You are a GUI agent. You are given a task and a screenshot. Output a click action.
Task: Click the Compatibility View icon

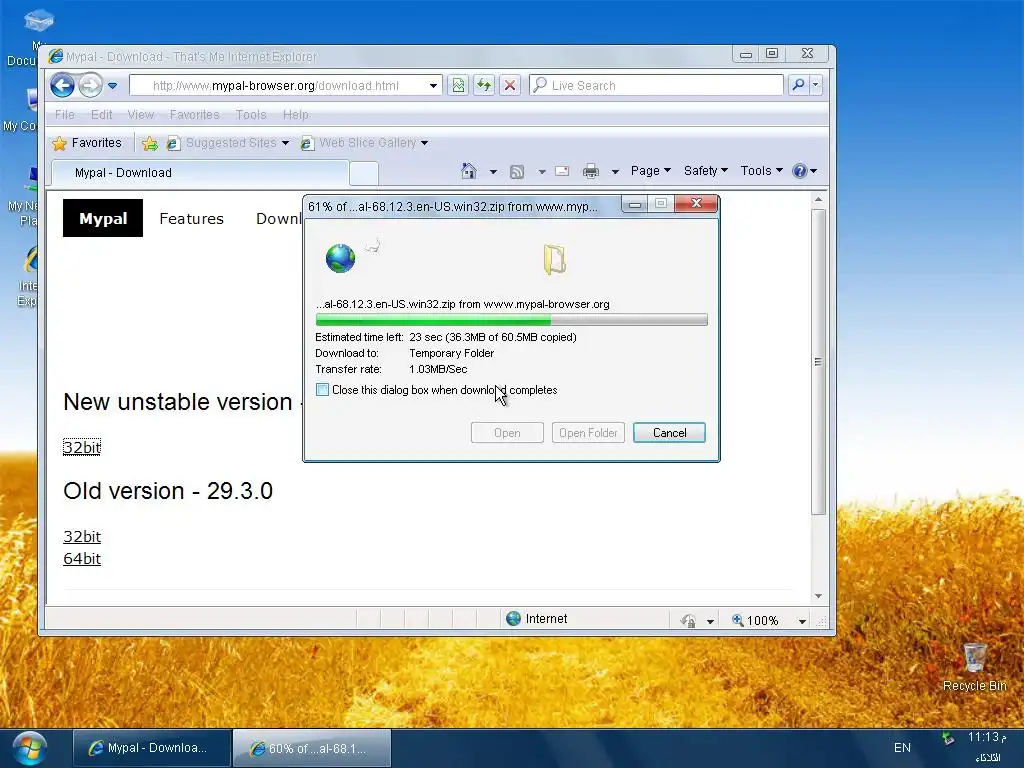[458, 86]
